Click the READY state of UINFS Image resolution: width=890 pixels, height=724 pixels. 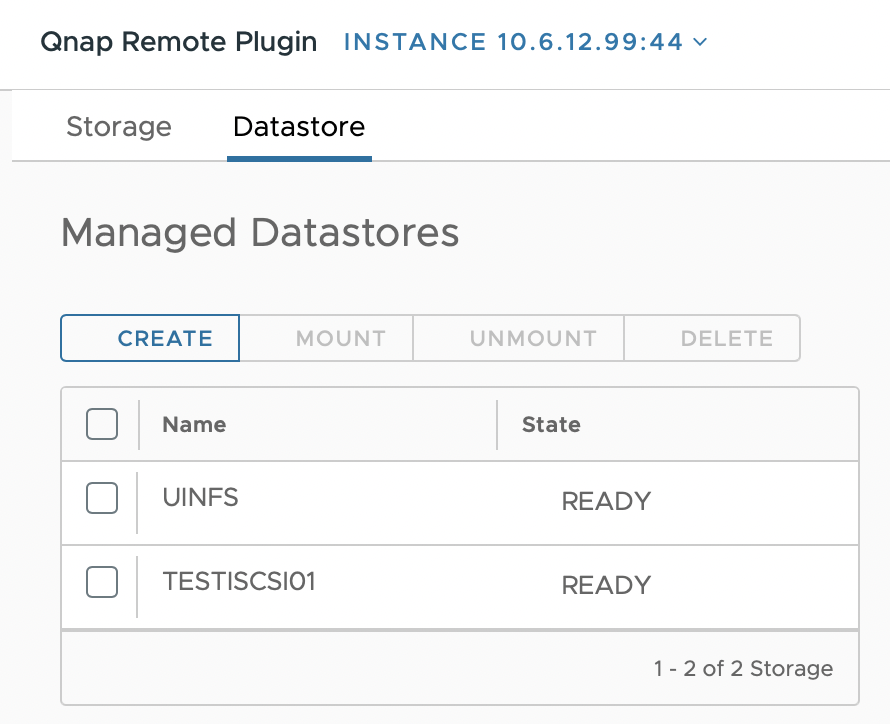(606, 501)
